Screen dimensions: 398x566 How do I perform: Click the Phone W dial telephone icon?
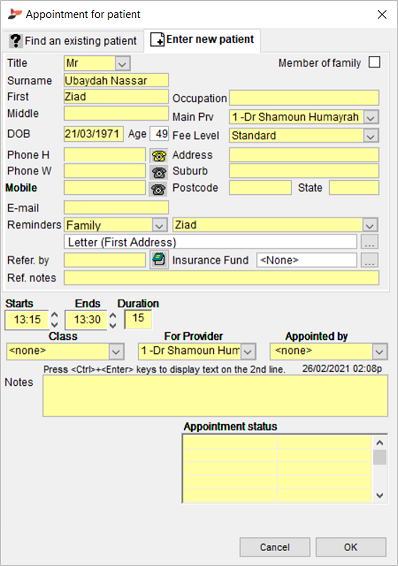tap(159, 172)
